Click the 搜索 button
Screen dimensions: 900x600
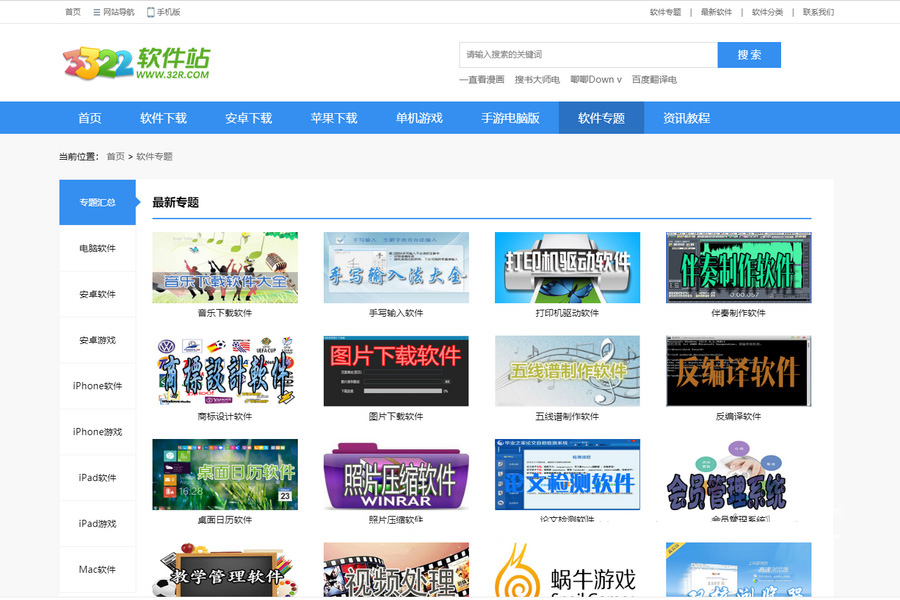749,55
